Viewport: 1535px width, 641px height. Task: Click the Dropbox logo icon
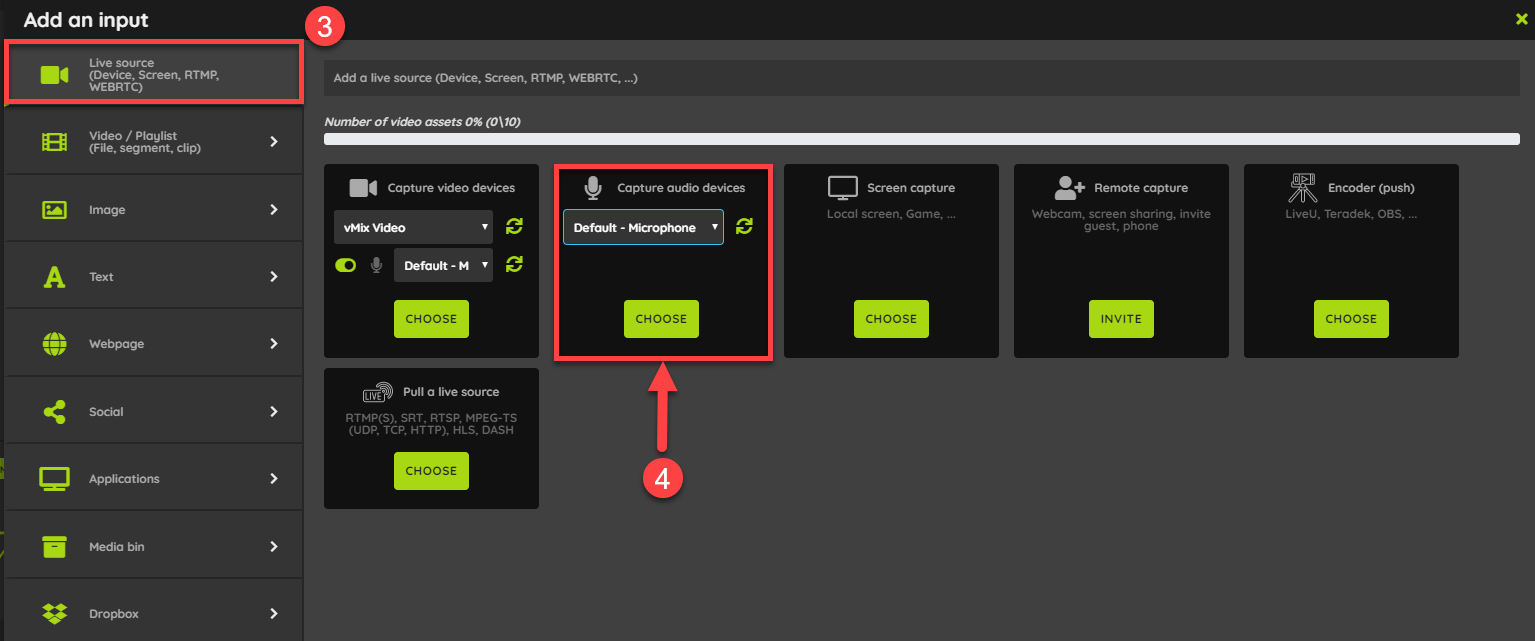point(54,613)
